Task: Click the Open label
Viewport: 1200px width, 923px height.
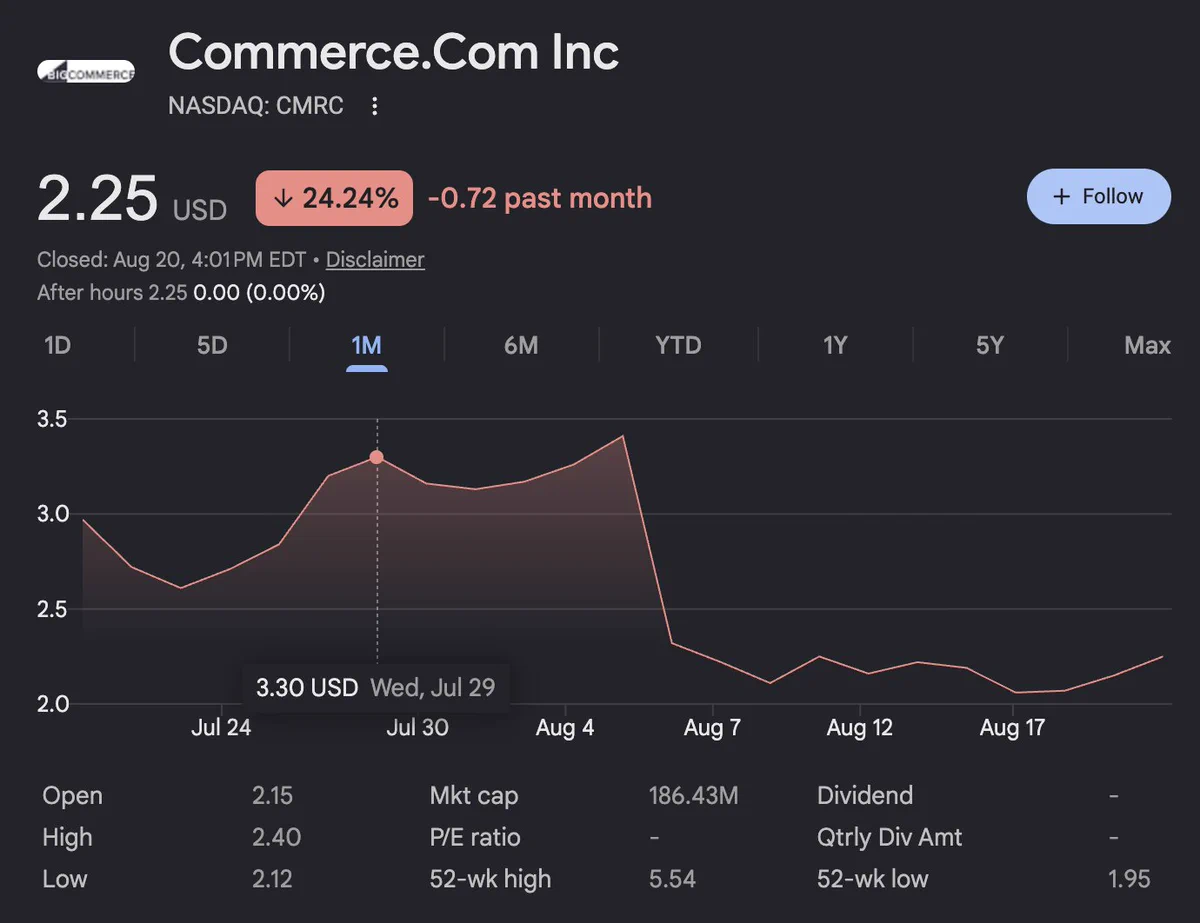Action: [72, 796]
